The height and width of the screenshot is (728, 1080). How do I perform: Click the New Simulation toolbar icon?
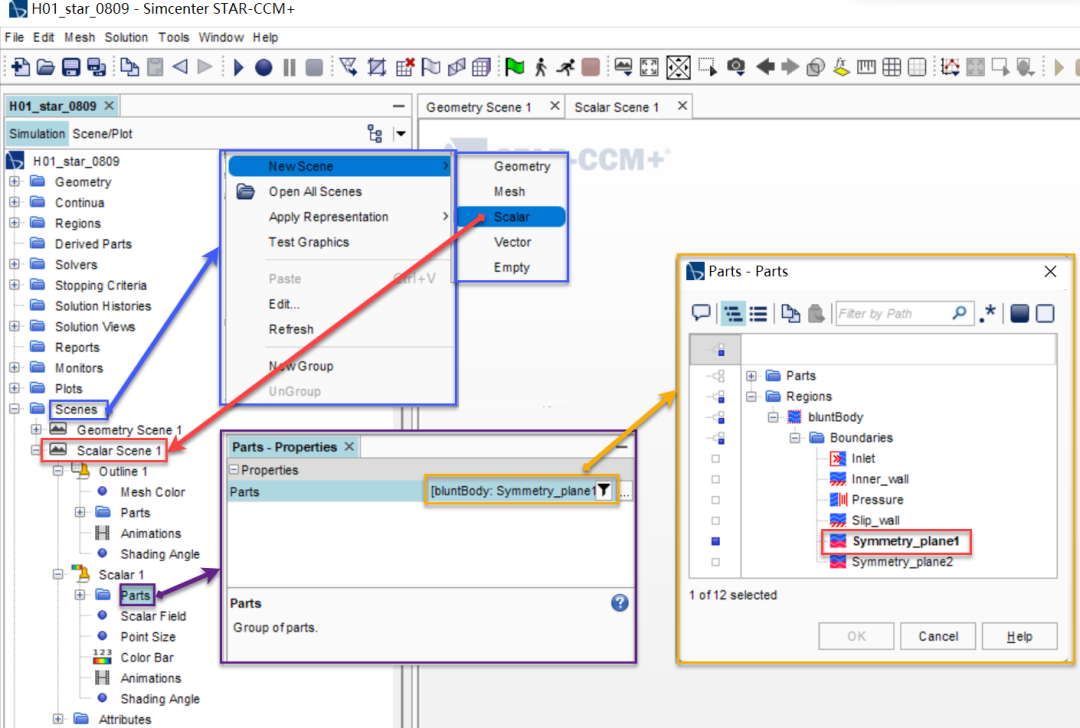(21, 67)
